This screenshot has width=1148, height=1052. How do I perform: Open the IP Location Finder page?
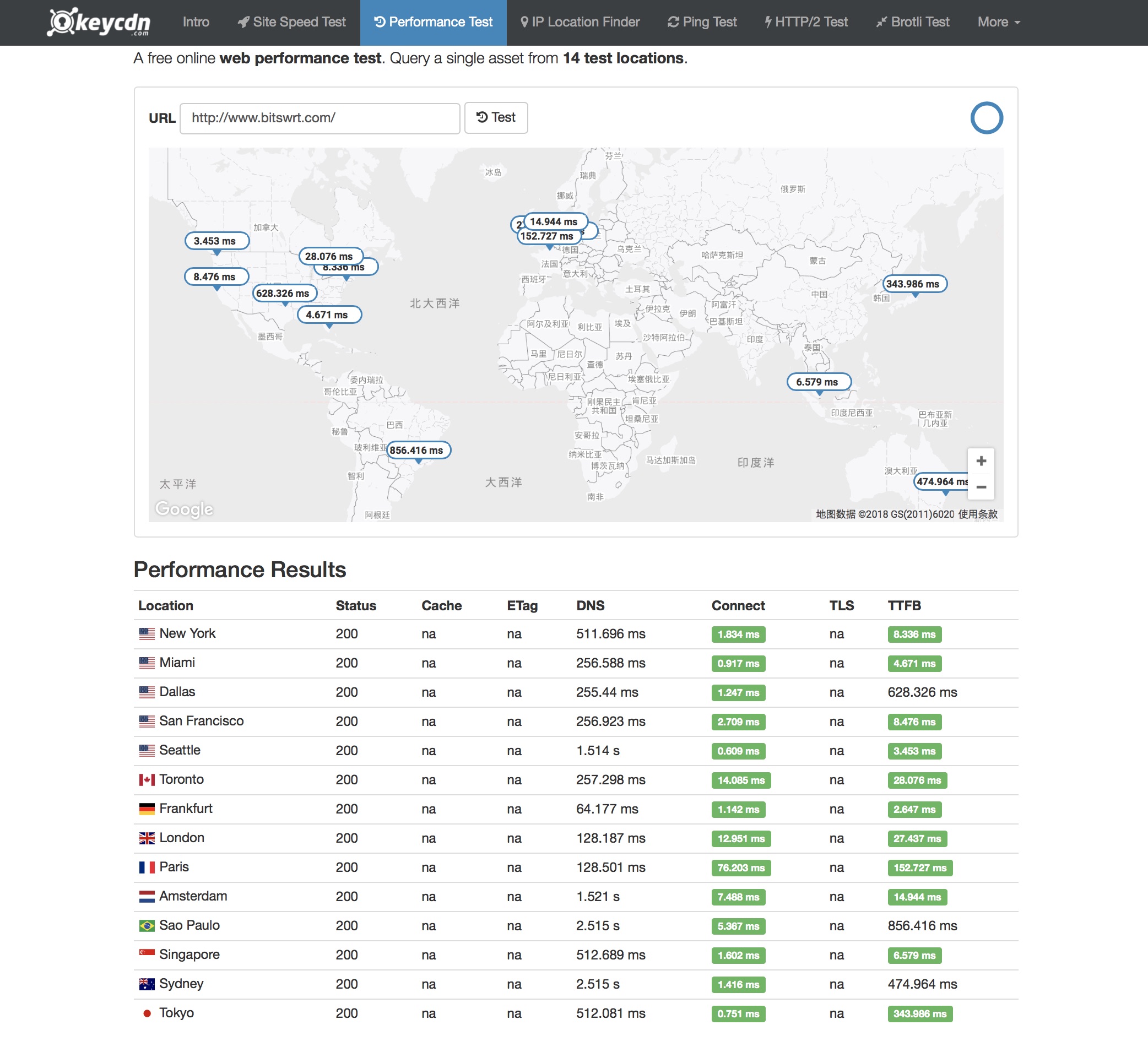point(580,22)
